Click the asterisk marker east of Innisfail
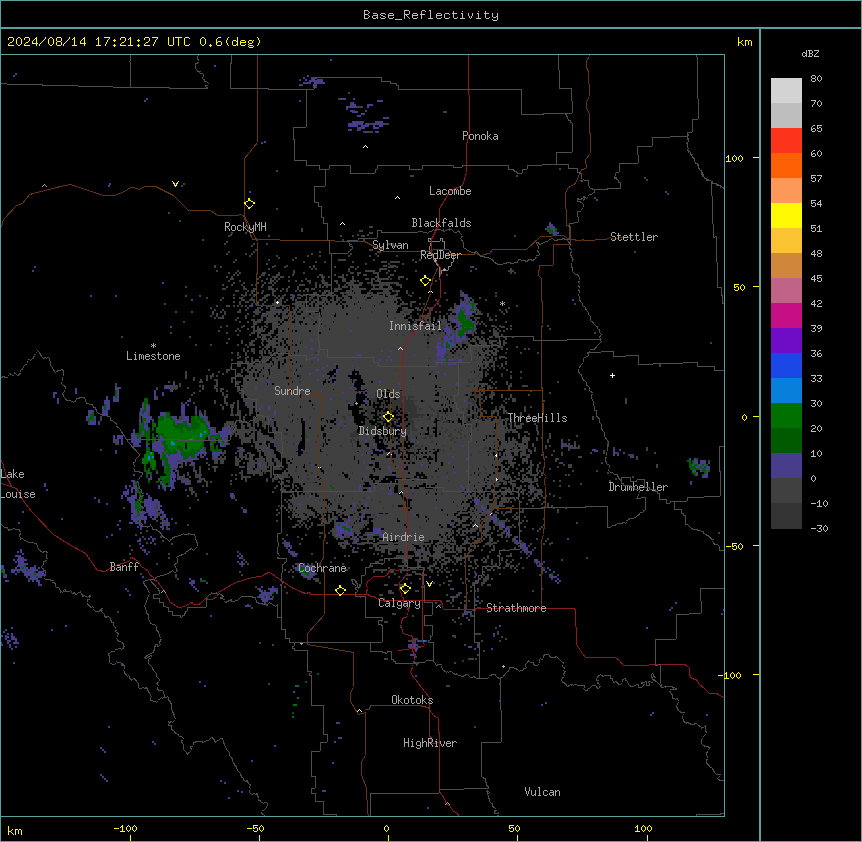Screen dimensions: 862x842 coord(502,303)
